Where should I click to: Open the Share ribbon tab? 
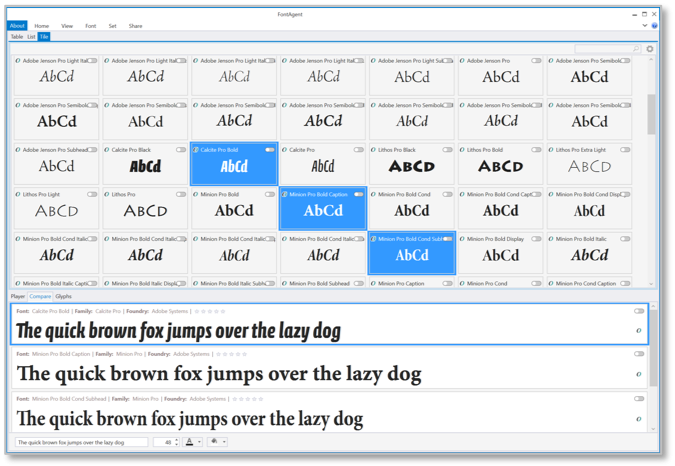(x=135, y=26)
